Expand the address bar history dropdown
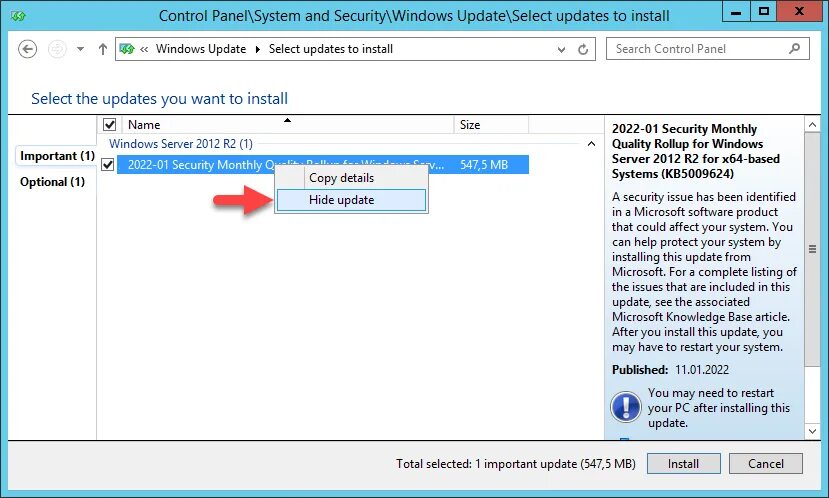829x498 pixels. [561, 49]
